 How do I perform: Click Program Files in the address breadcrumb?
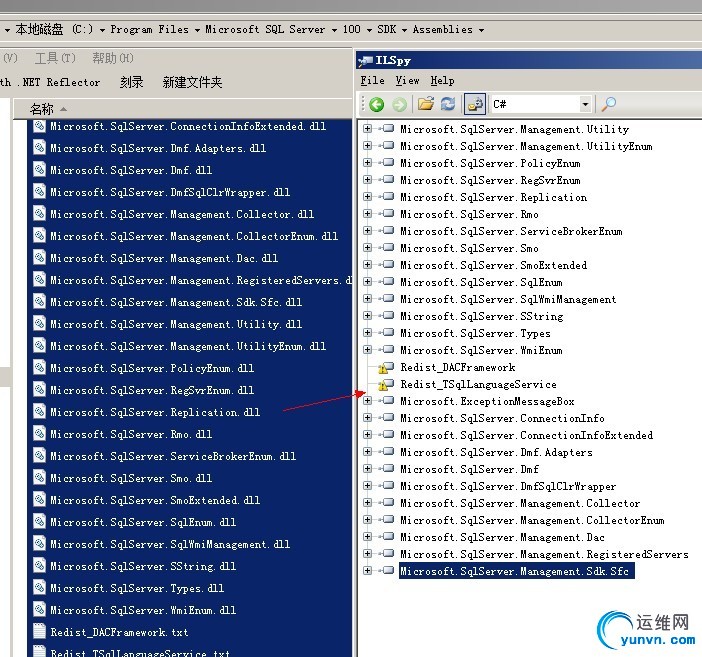pos(150,30)
